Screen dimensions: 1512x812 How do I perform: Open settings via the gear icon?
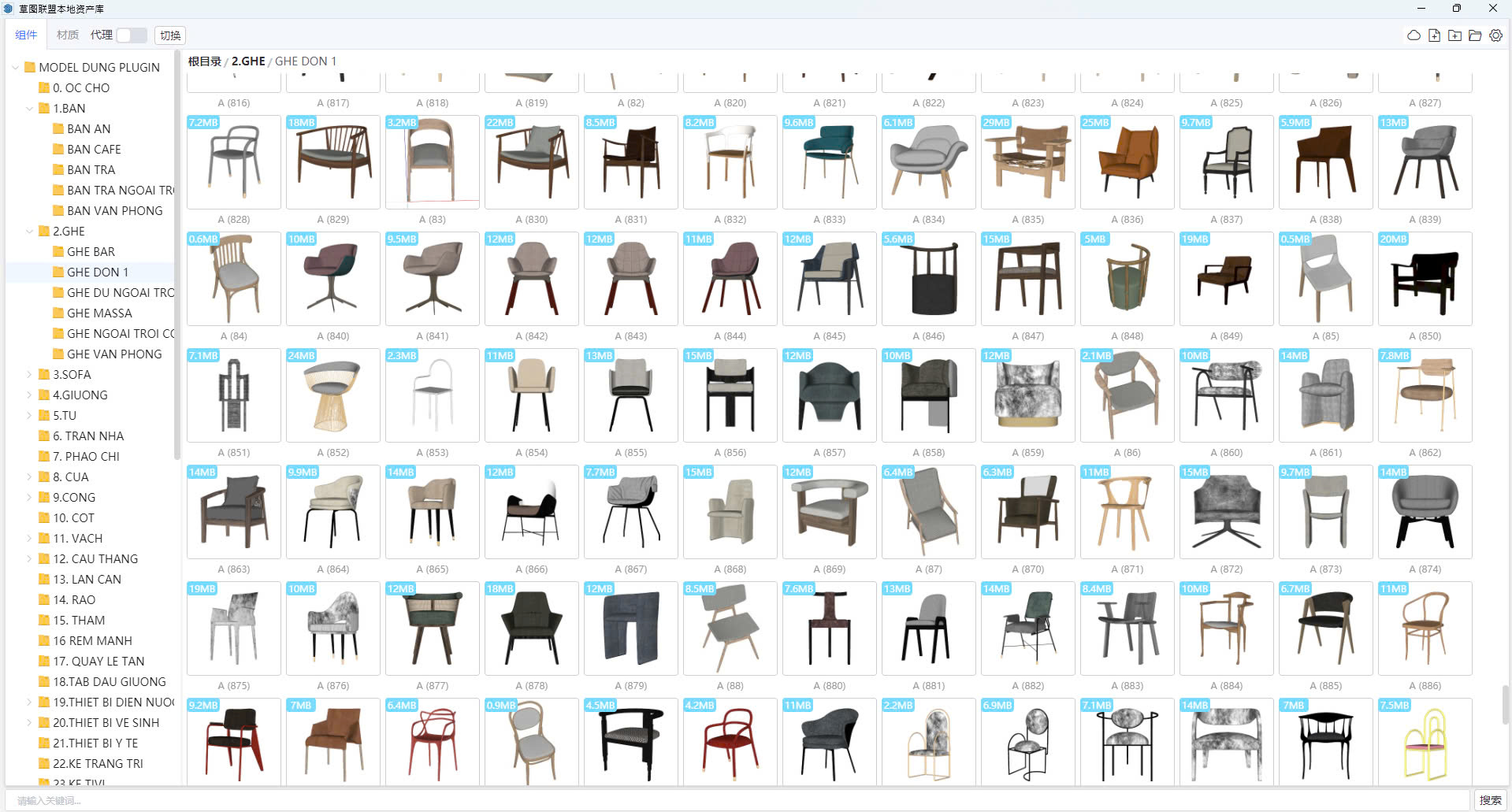[x=1495, y=35]
